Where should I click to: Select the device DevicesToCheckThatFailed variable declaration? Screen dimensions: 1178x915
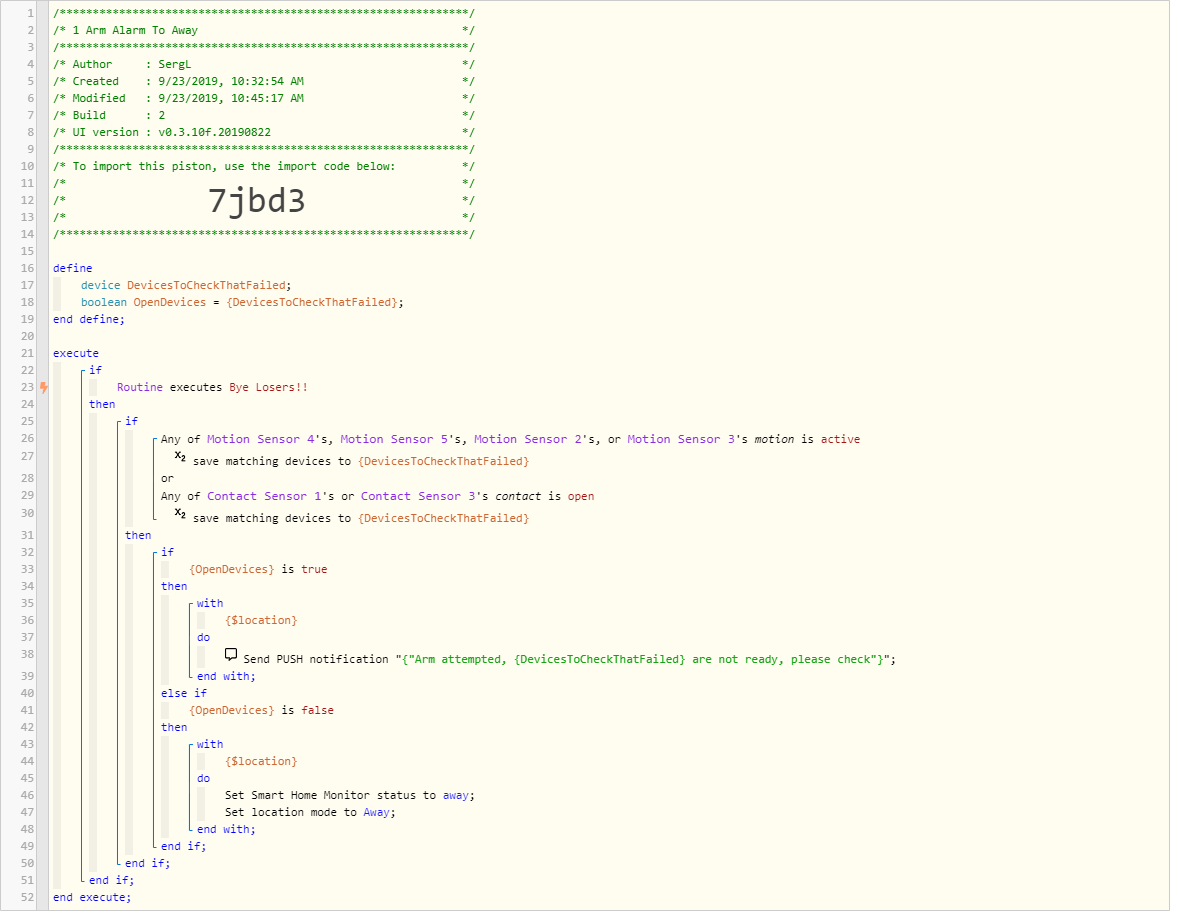tap(186, 286)
